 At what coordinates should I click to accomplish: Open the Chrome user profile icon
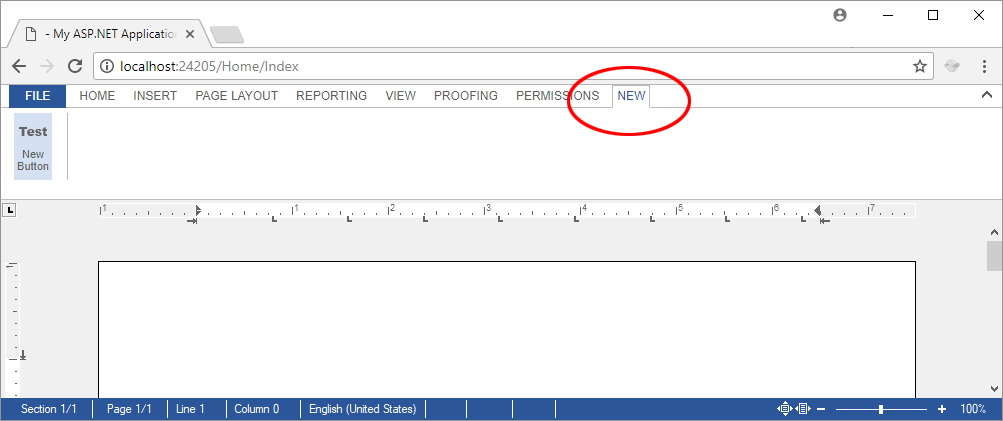click(840, 15)
